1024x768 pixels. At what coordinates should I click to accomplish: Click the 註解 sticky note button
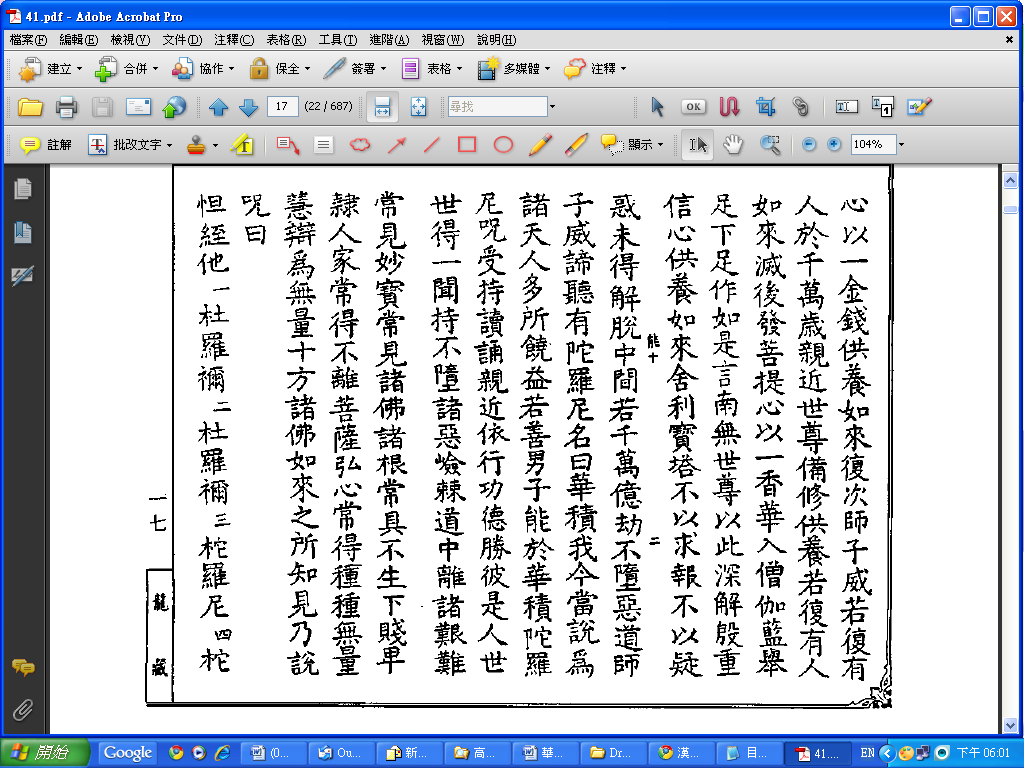pos(46,145)
